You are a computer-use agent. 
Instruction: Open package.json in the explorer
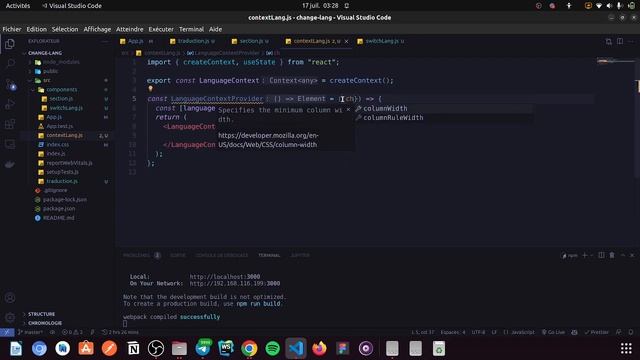pyautogui.click(x=59, y=209)
